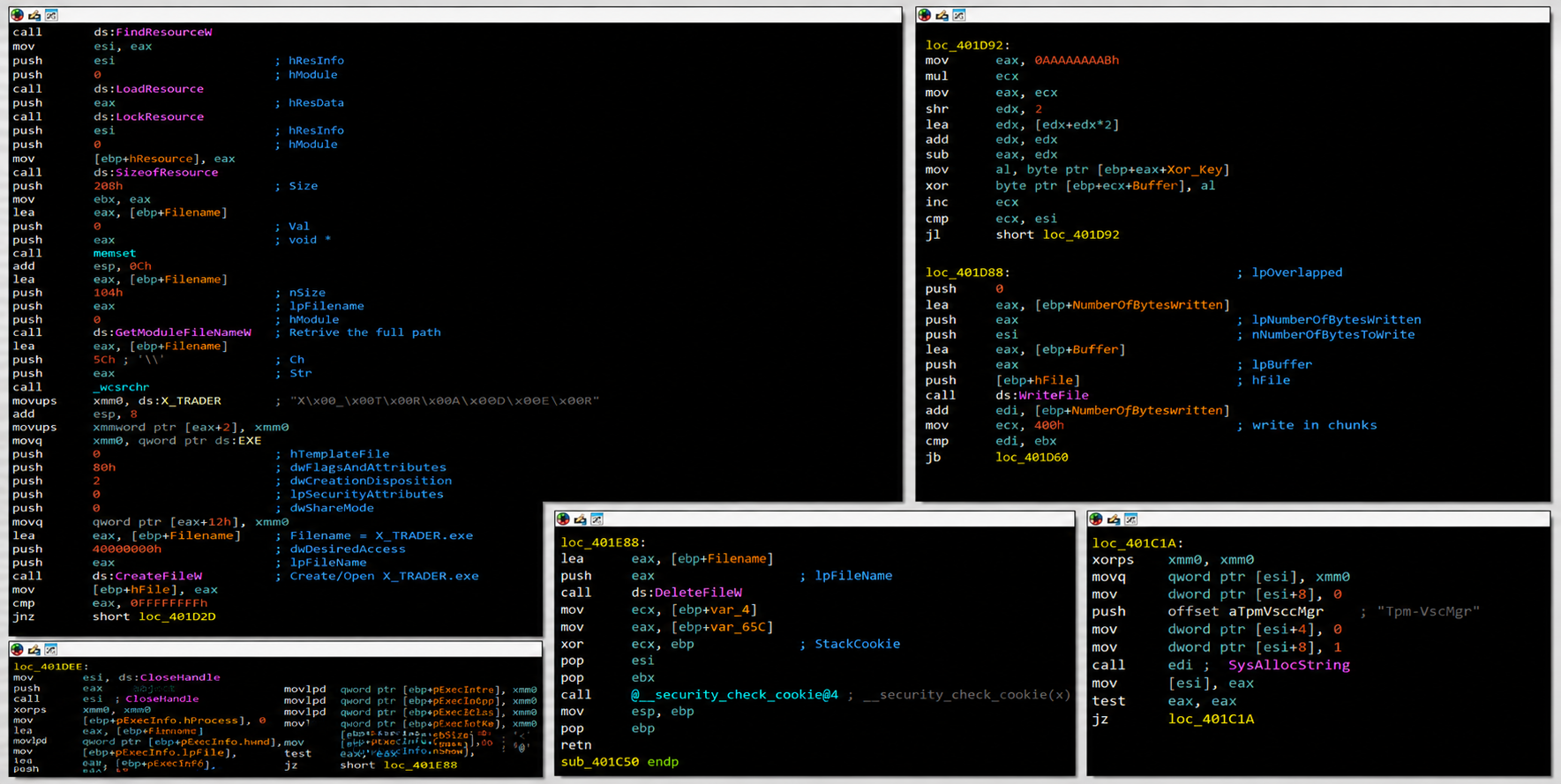Click the lpOverlapped comment

click(1297, 273)
